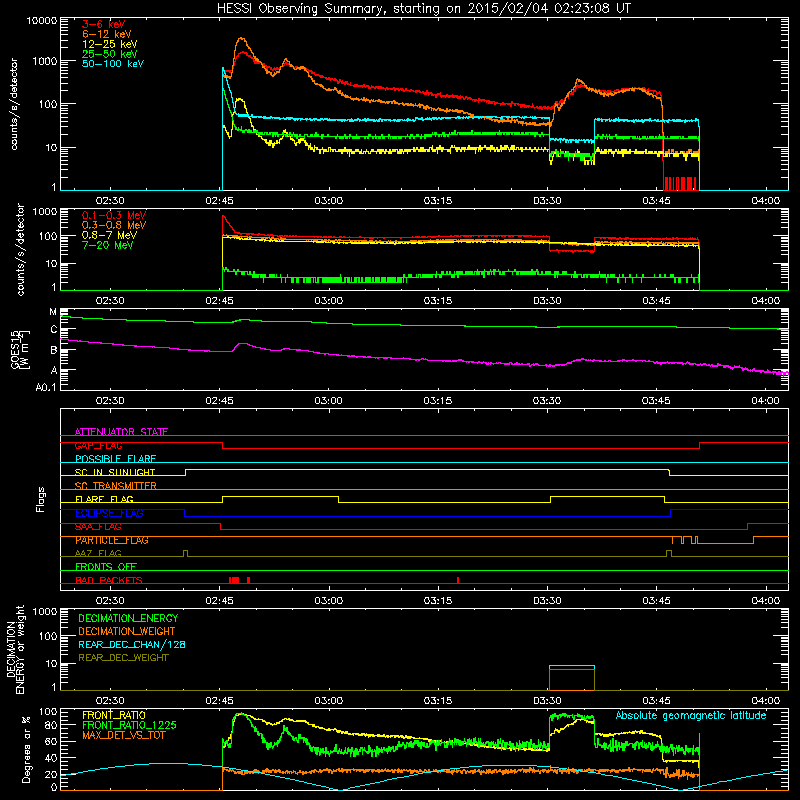Image resolution: width=800 pixels, height=800 pixels.
Task: Click the 03:15 tick label under Flags panel
Action: click(x=438, y=600)
